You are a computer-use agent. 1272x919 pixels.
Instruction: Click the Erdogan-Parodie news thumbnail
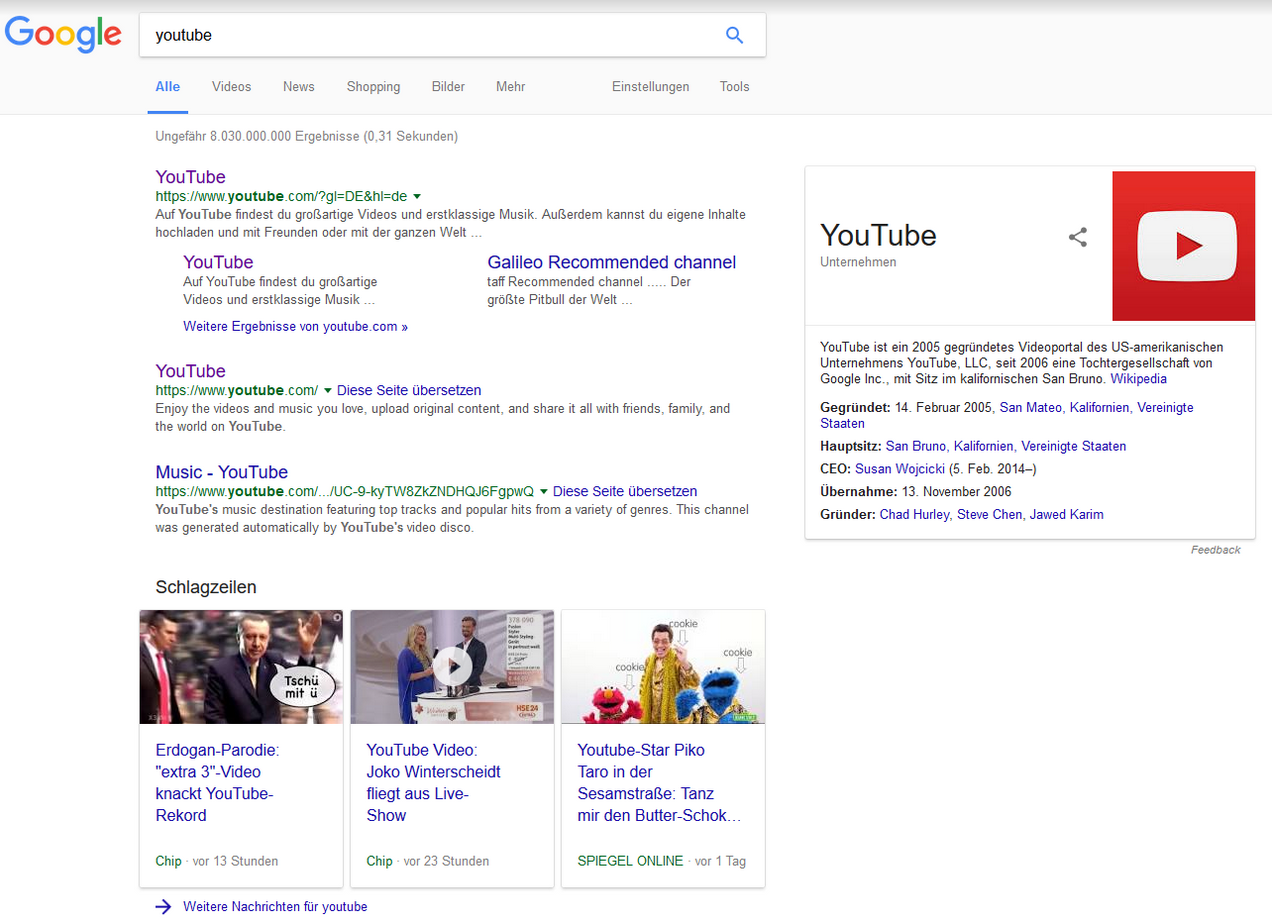coord(241,666)
